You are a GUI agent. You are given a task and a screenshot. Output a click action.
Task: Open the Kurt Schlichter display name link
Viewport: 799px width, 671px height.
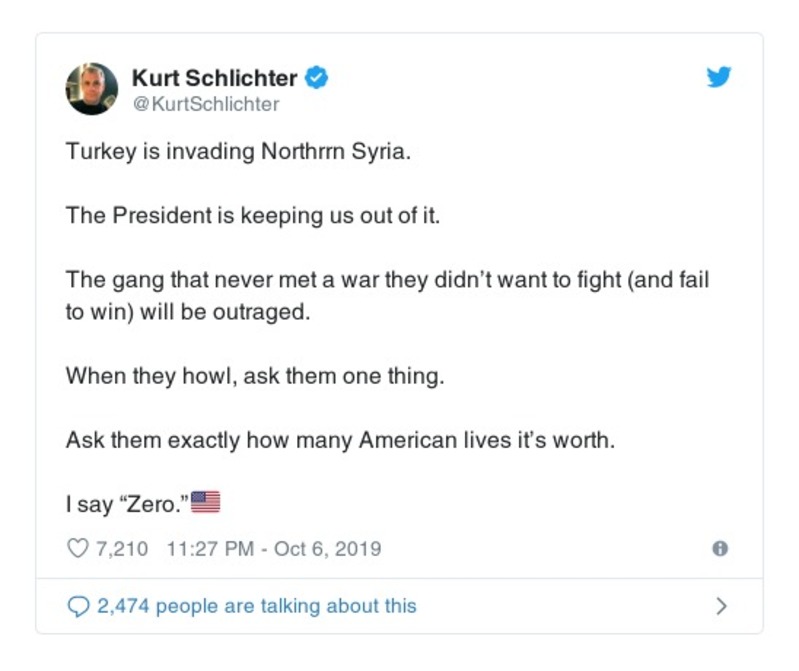214,77
